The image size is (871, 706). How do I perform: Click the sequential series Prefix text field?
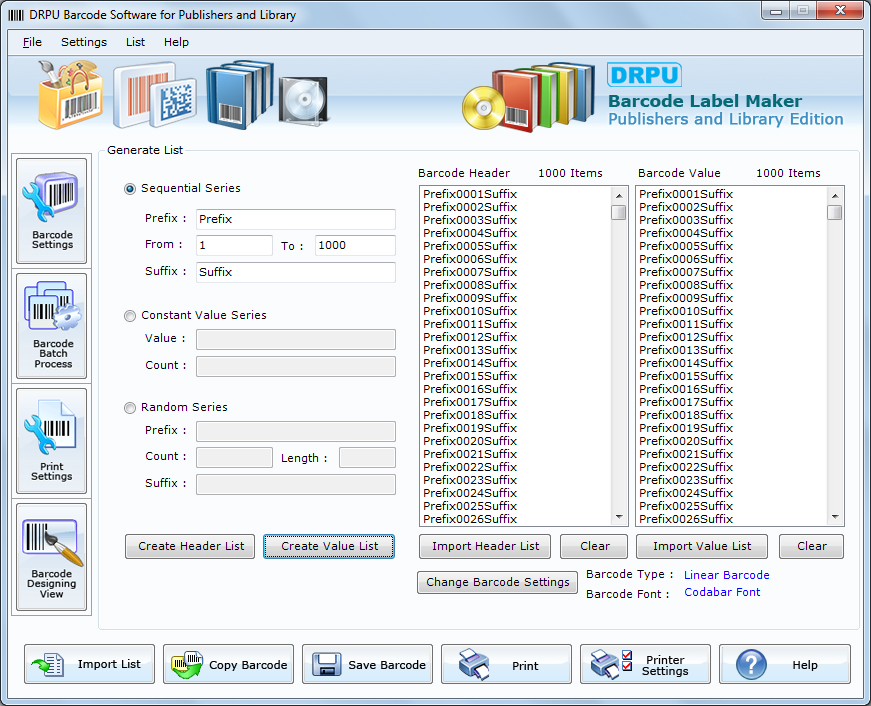tap(295, 219)
